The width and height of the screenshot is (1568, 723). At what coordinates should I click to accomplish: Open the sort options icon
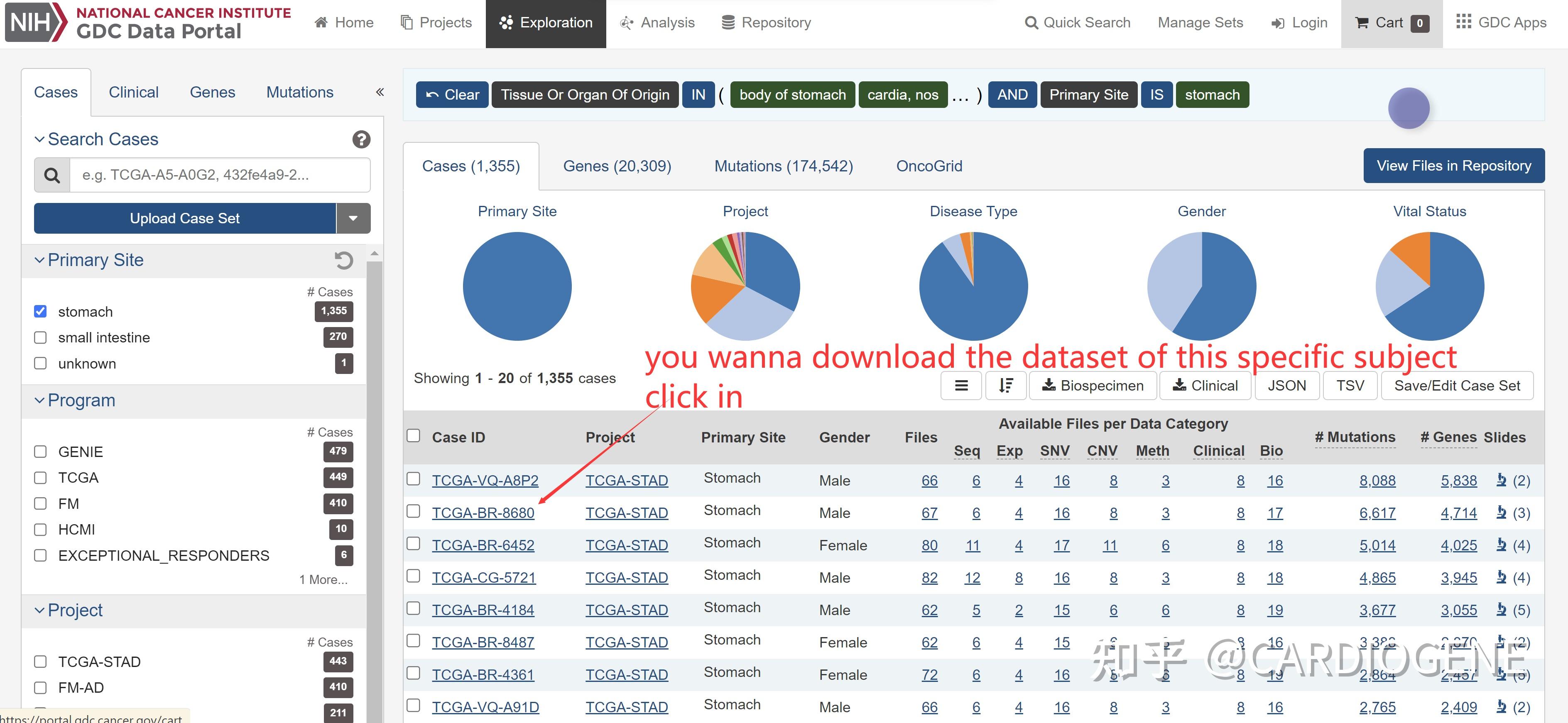(x=1006, y=385)
